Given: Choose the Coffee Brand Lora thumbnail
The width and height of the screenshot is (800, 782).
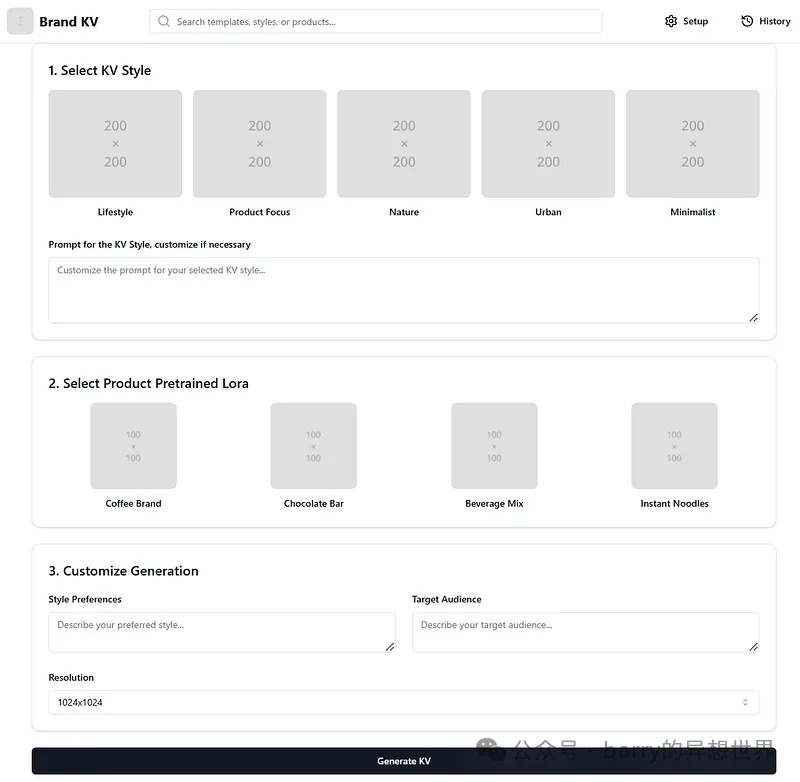Looking at the screenshot, I should (134, 446).
